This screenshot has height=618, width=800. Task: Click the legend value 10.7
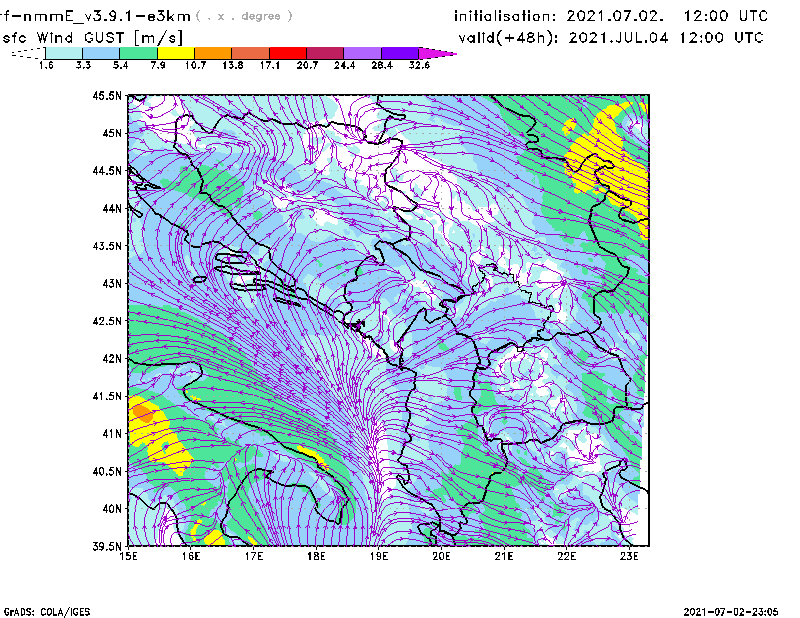tap(195, 65)
